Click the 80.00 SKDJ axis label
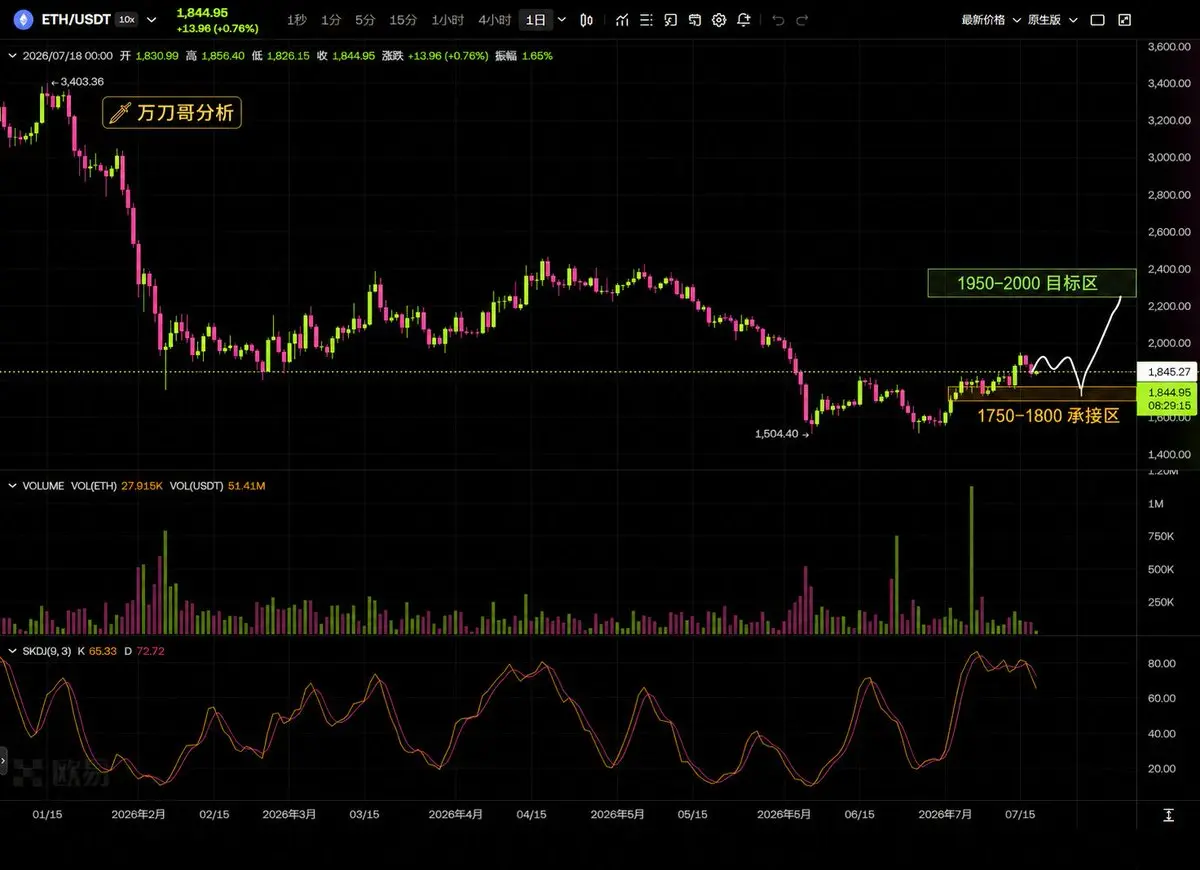 (1160, 663)
